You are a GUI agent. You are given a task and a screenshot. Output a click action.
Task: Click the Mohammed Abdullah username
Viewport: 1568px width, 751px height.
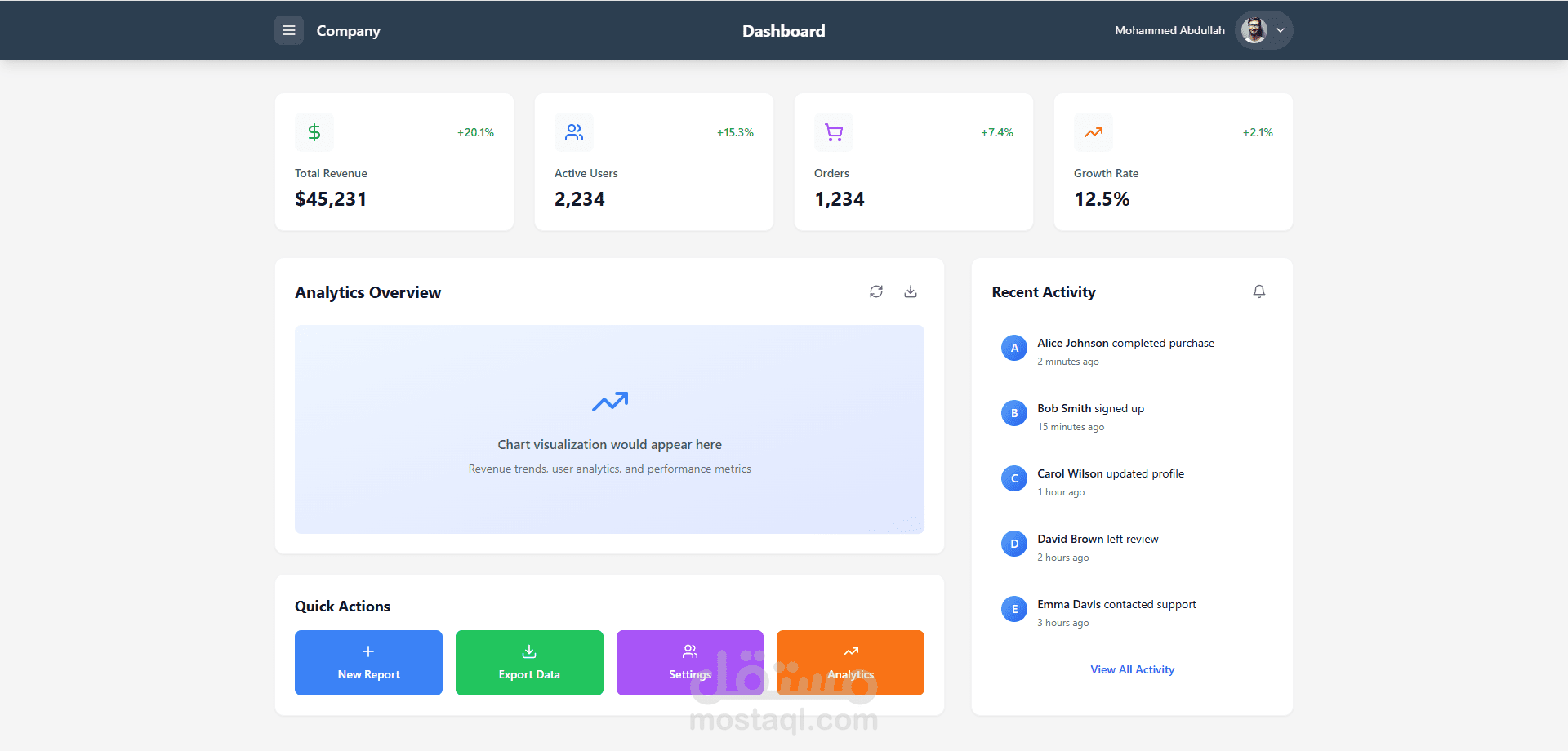click(x=1169, y=30)
